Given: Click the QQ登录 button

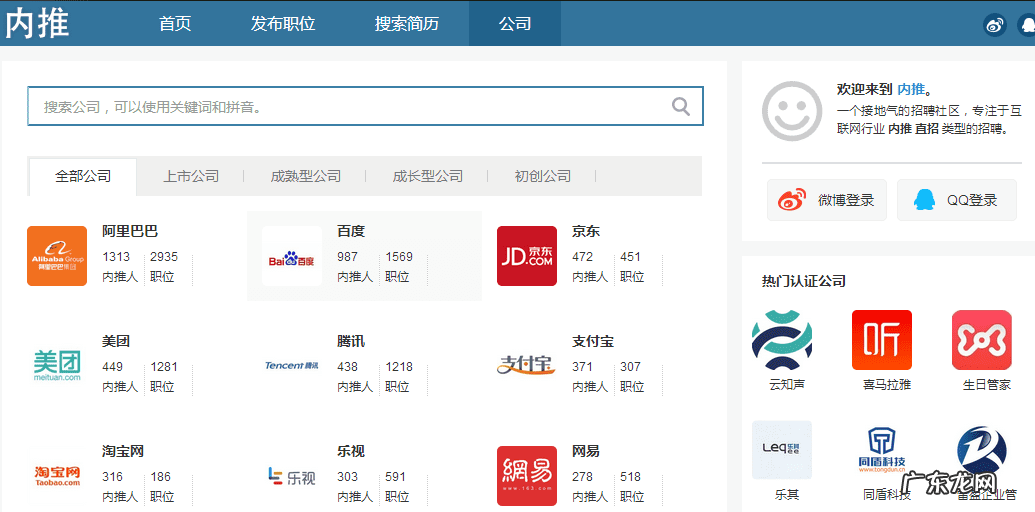Looking at the screenshot, I should (957, 200).
